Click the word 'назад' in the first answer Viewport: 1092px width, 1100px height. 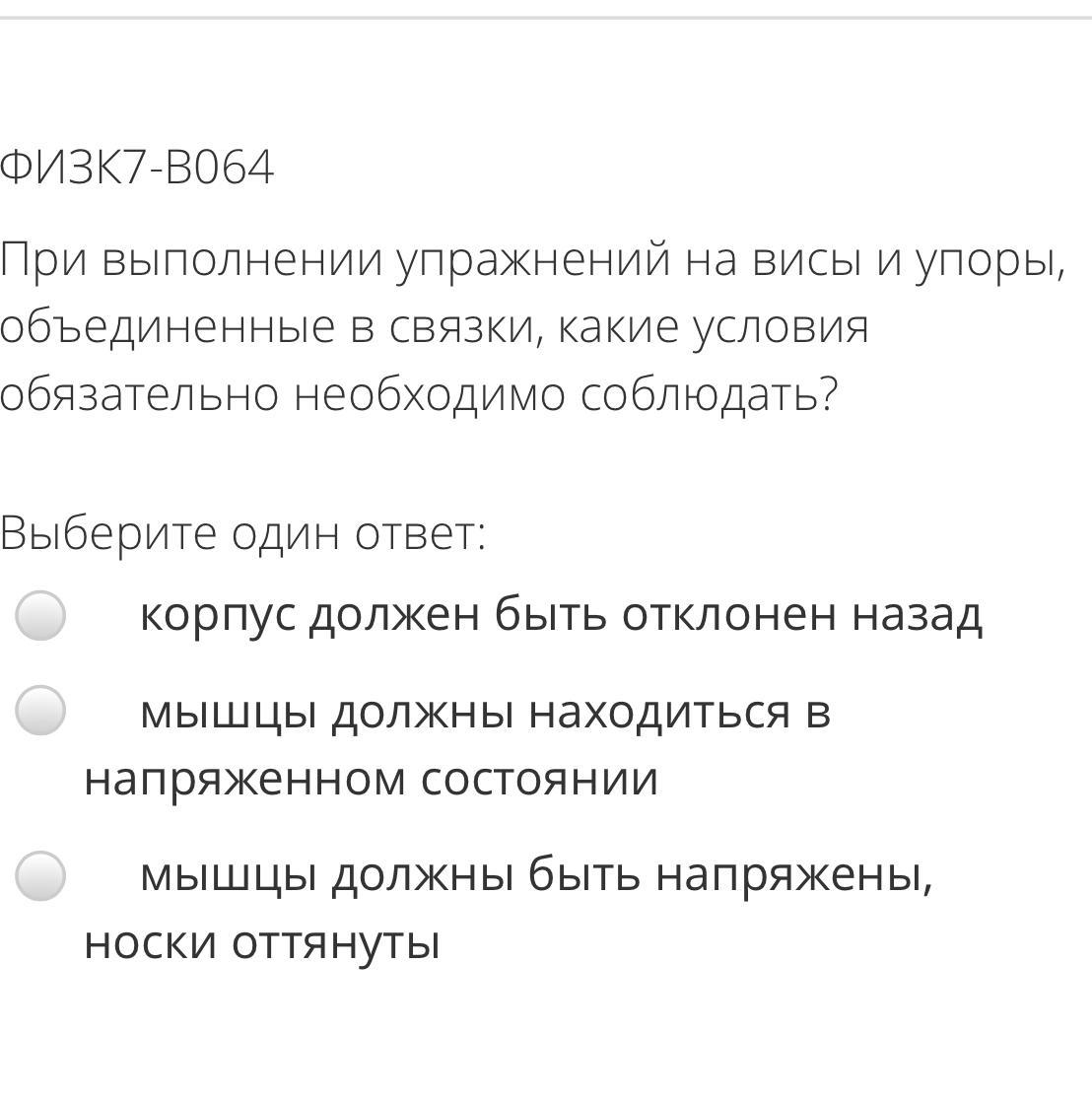tap(917, 617)
